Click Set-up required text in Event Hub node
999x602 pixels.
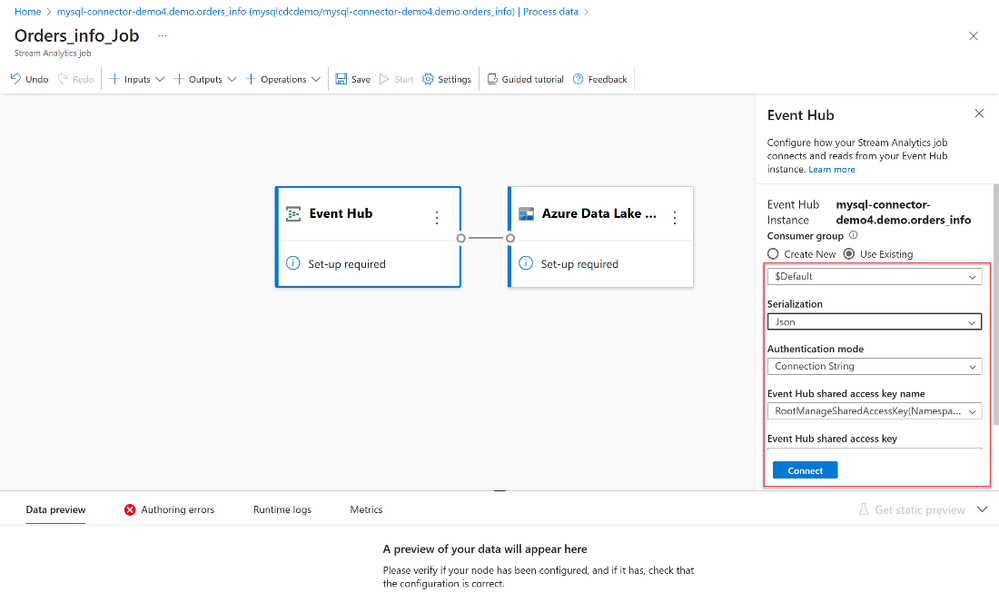coord(347,264)
